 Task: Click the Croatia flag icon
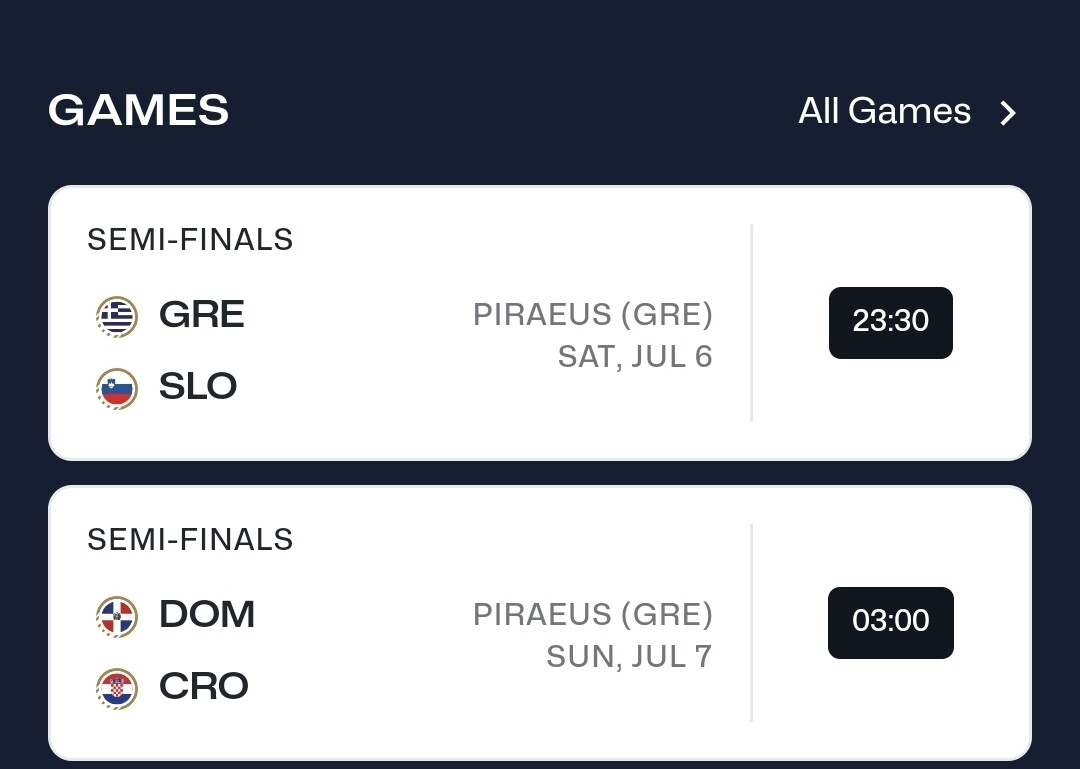point(117,687)
